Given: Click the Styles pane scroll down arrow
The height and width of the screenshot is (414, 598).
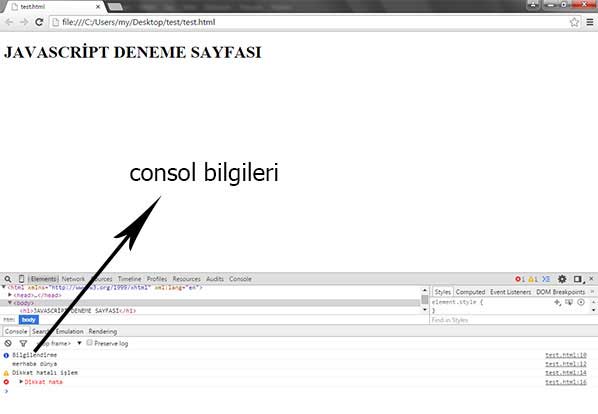Looking at the screenshot, I should tap(593, 310).
